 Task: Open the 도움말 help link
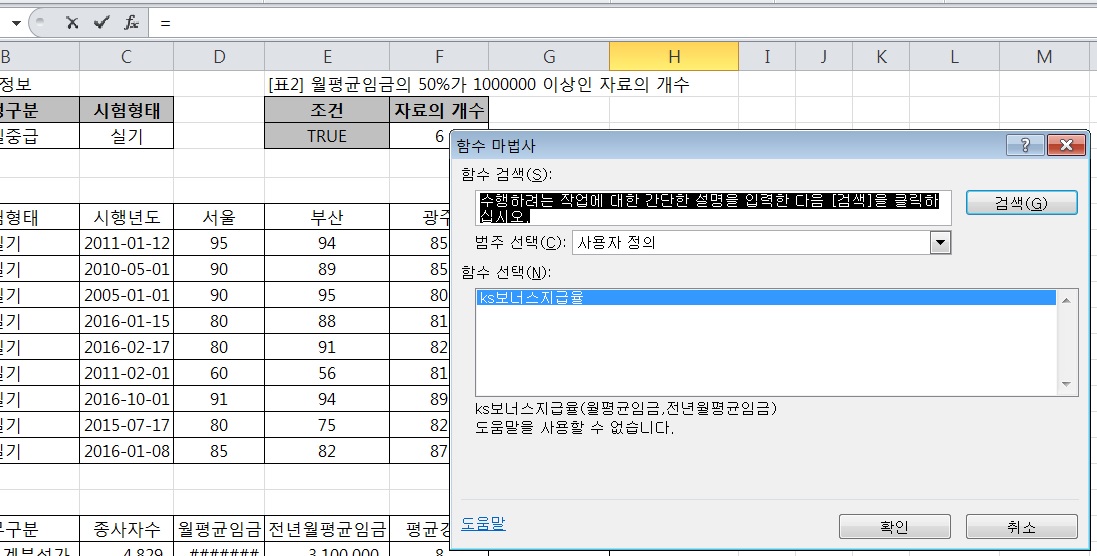[x=483, y=524]
